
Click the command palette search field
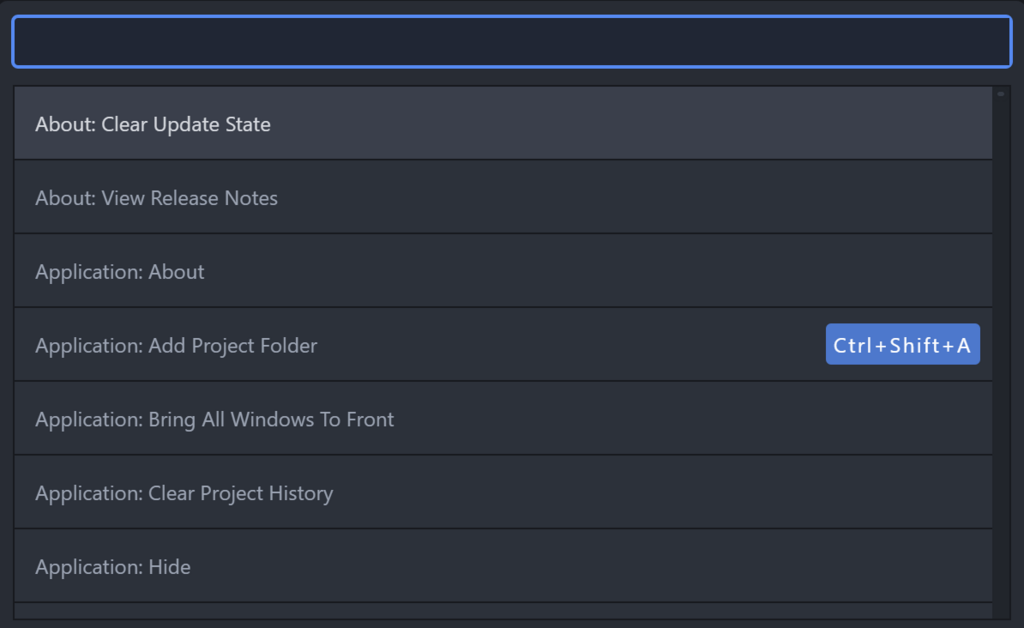(x=511, y=42)
